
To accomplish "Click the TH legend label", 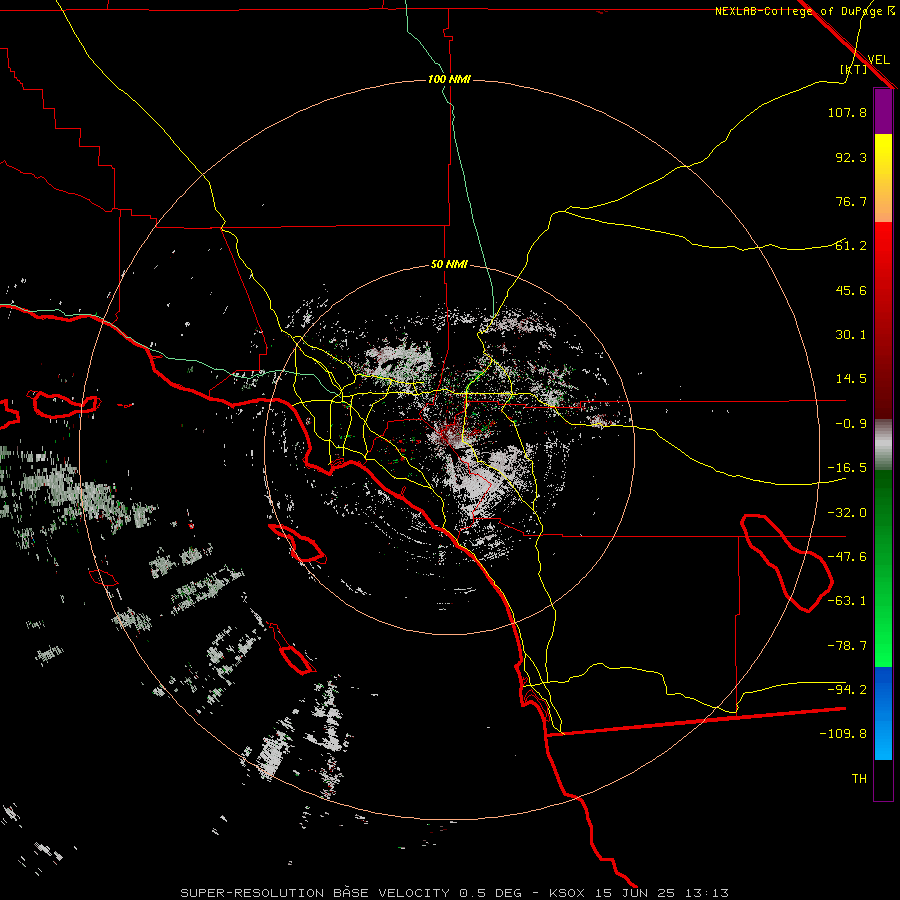I will tap(859, 779).
